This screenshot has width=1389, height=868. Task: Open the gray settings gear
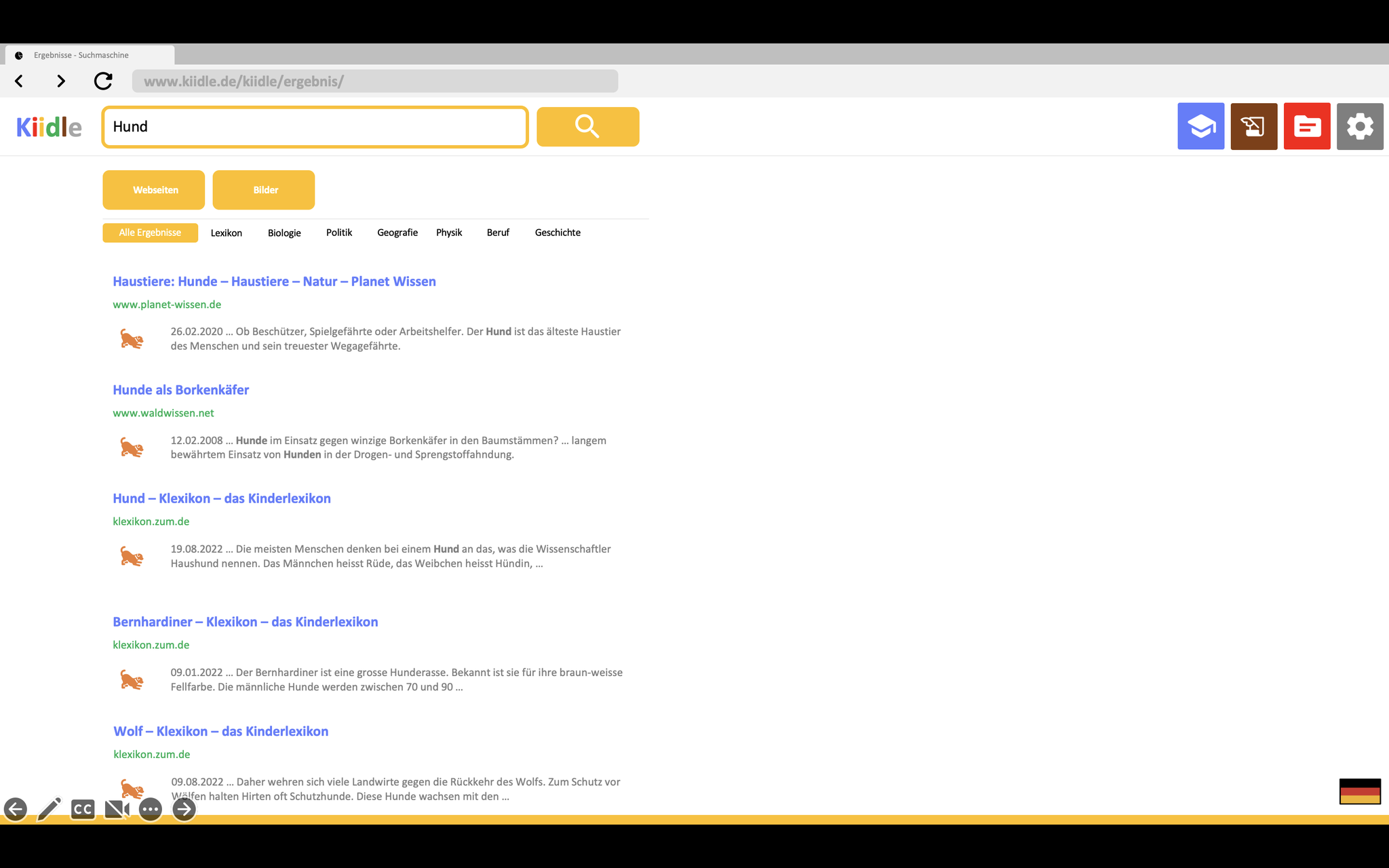pos(1359,126)
